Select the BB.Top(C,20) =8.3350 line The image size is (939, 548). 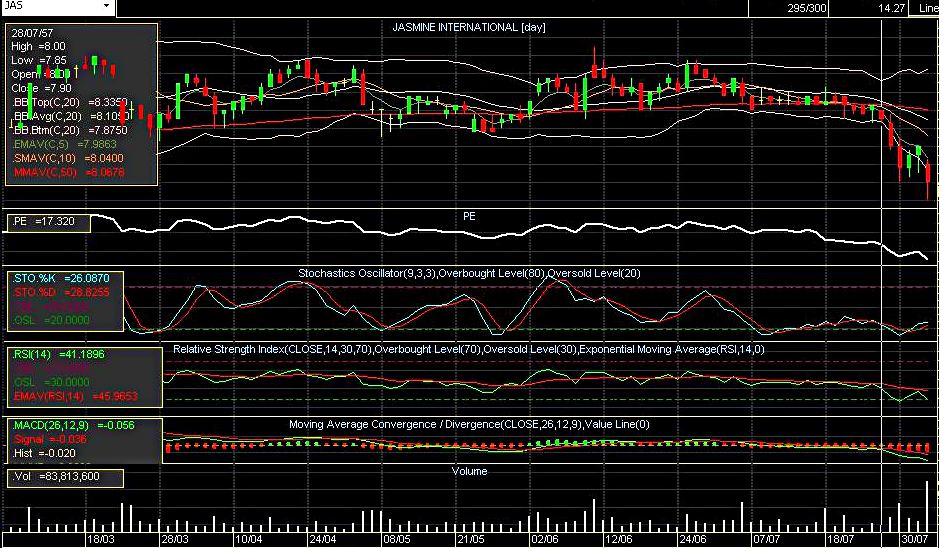click(x=69, y=102)
